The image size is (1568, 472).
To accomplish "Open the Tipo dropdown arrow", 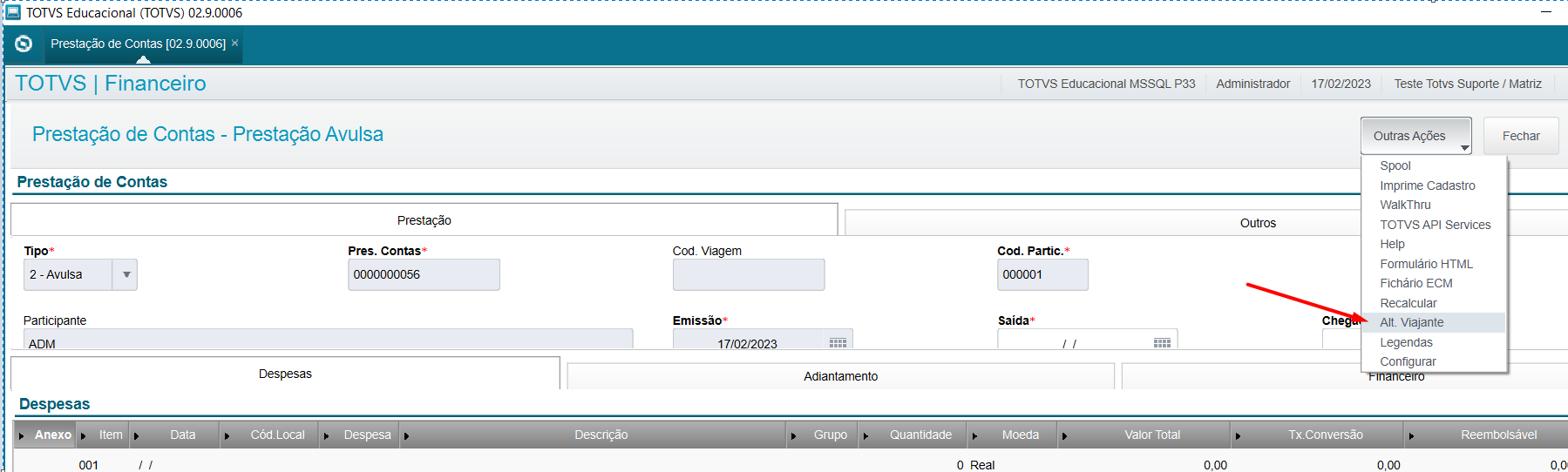I will pos(126,274).
